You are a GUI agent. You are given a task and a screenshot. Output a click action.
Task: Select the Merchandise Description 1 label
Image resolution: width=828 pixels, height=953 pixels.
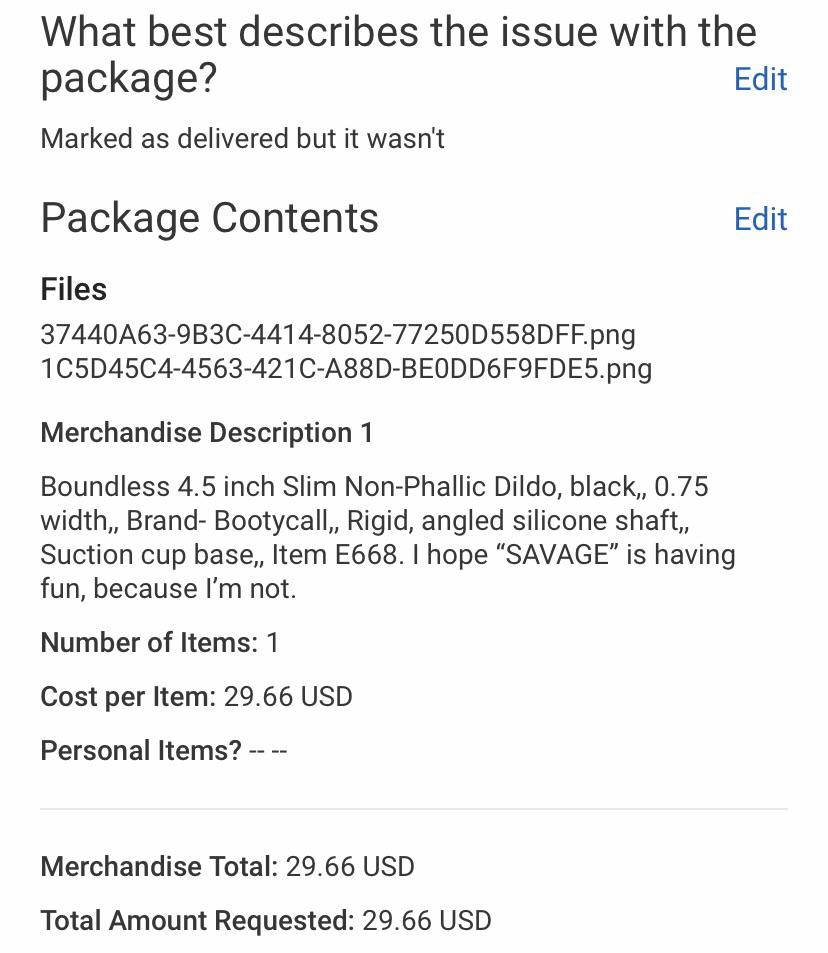coord(206,433)
